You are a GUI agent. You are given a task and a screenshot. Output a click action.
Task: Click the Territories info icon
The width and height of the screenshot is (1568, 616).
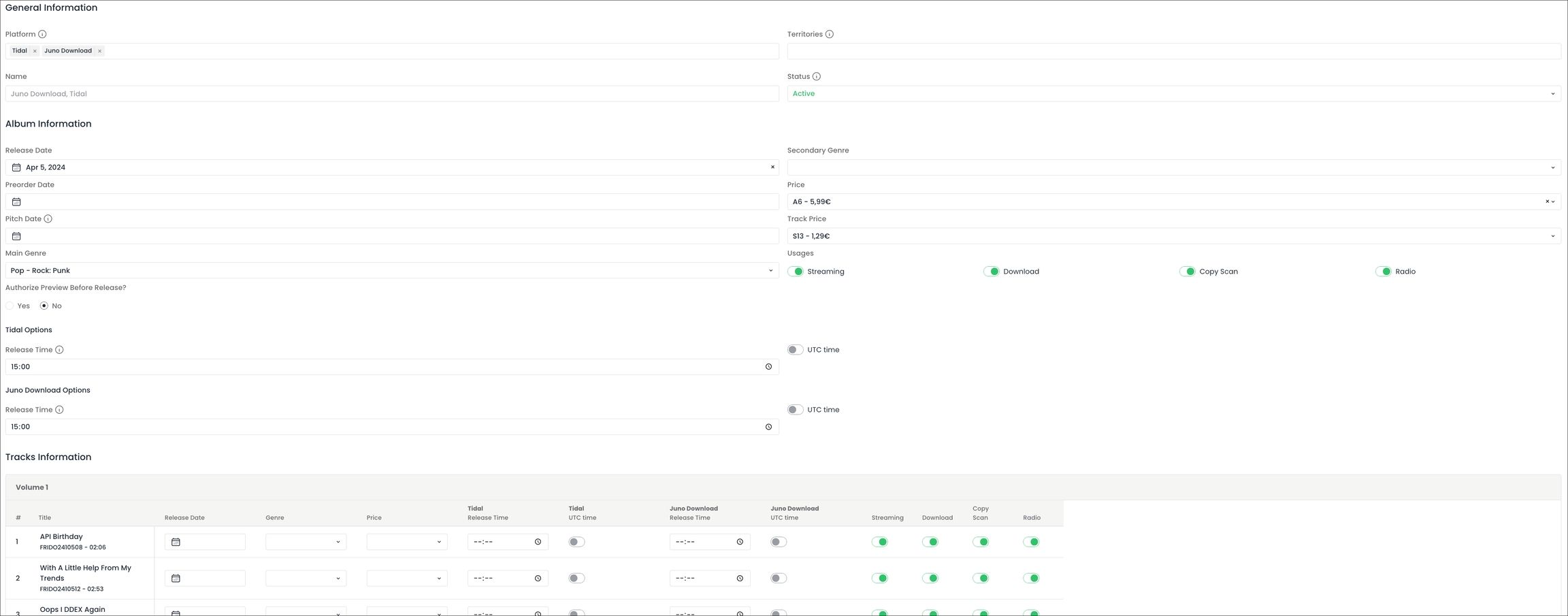point(829,34)
